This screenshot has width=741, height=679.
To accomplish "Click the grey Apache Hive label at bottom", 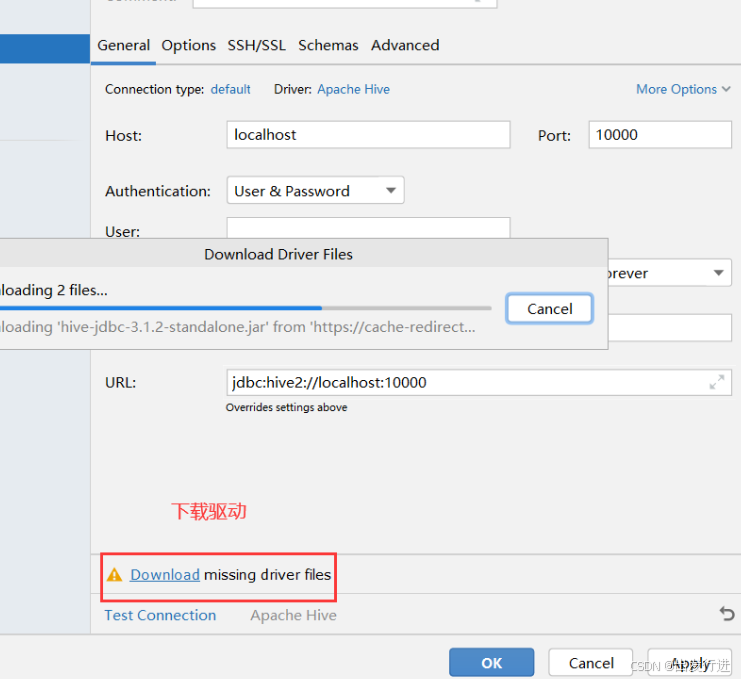I will tap(293, 615).
